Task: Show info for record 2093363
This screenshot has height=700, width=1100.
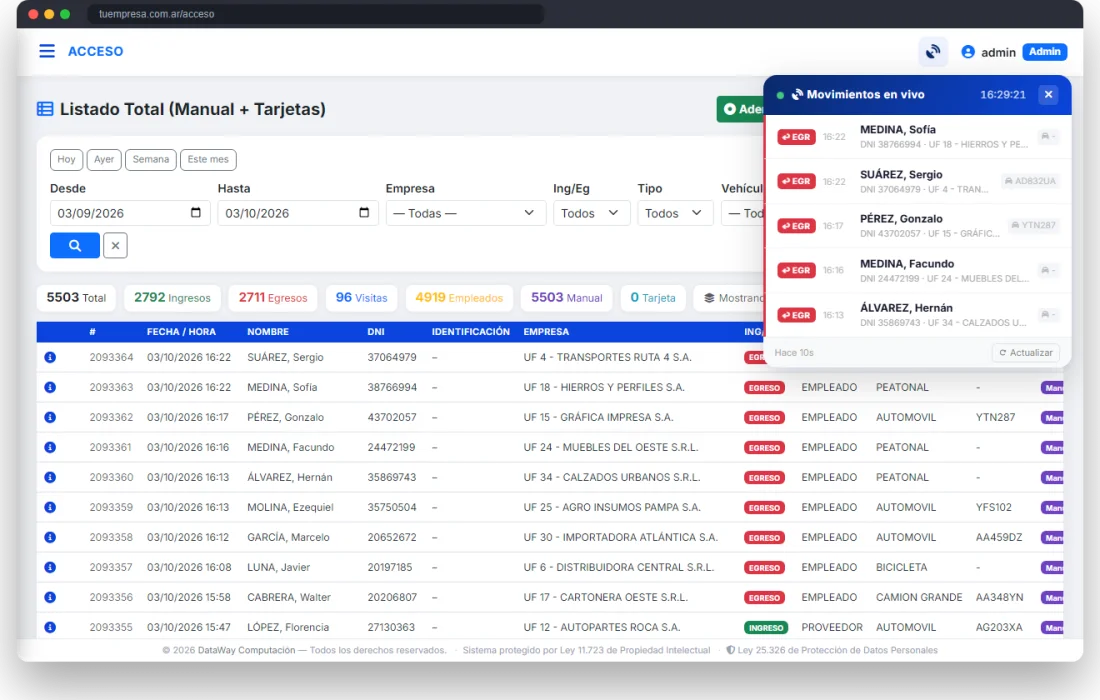Action: [x=50, y=387]
